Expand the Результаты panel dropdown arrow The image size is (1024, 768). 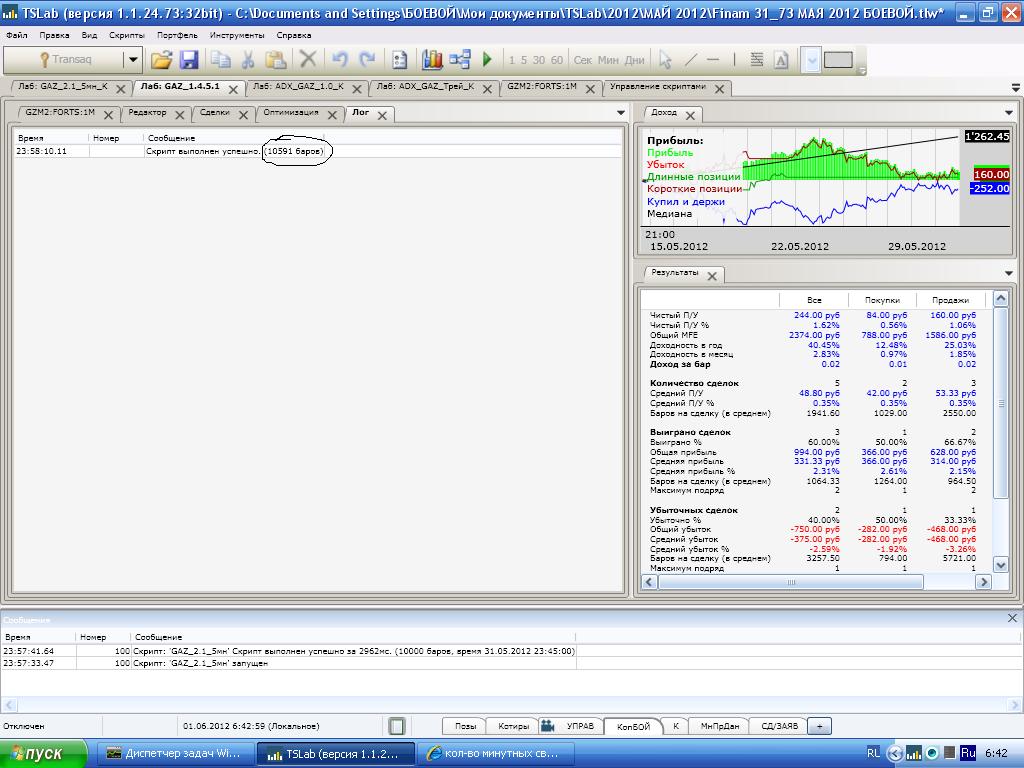tap(1008, 273)
